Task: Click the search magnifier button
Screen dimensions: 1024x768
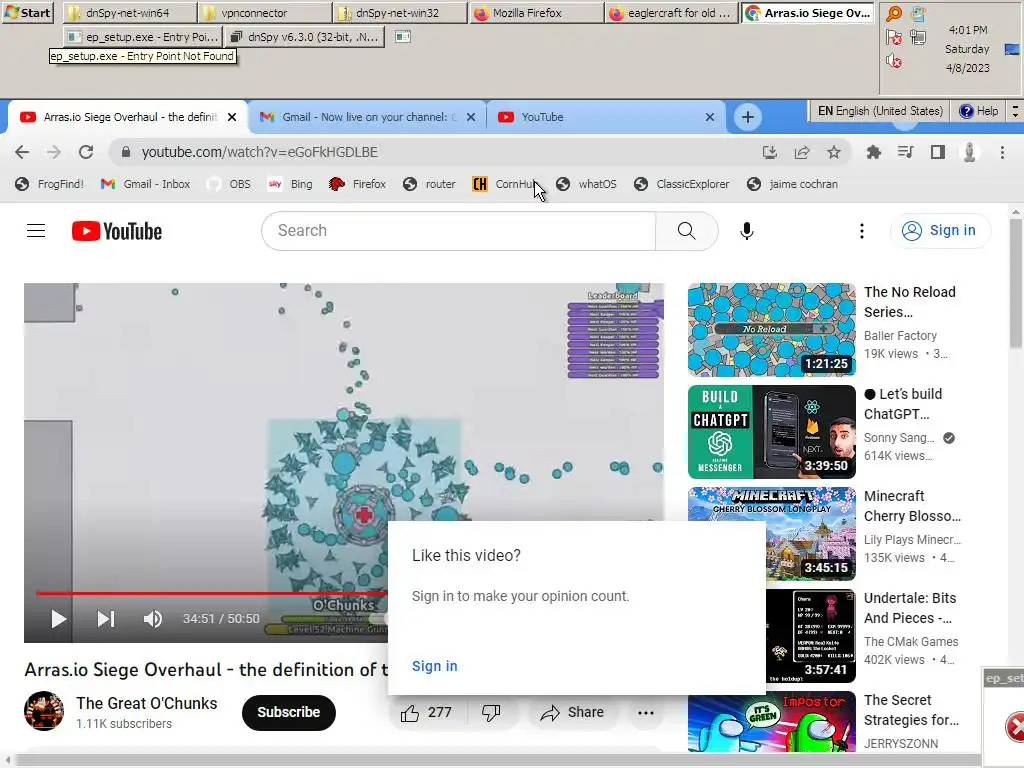Action: click(x=686, y=231)
